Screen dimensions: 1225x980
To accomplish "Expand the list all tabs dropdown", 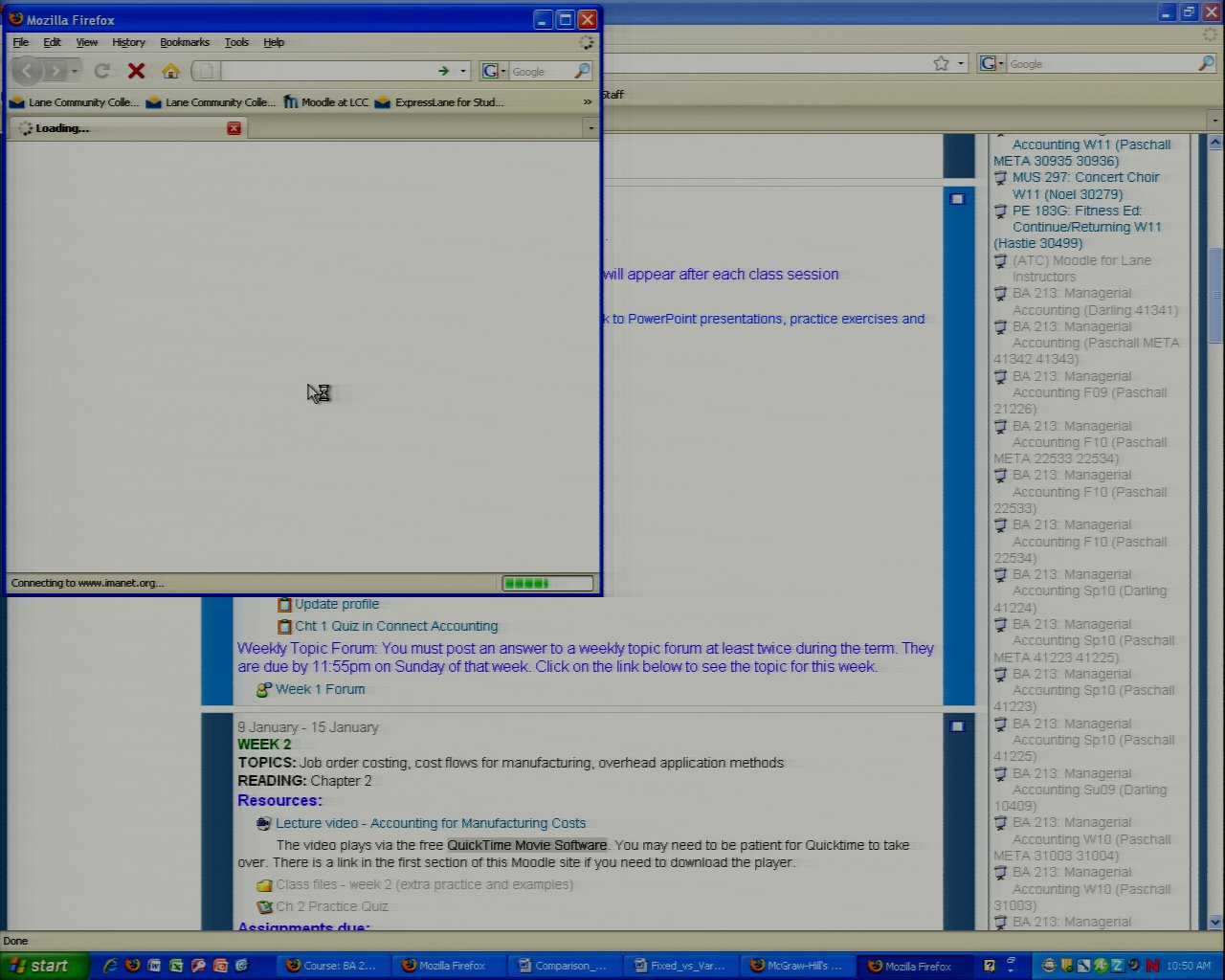I will 590,128.
